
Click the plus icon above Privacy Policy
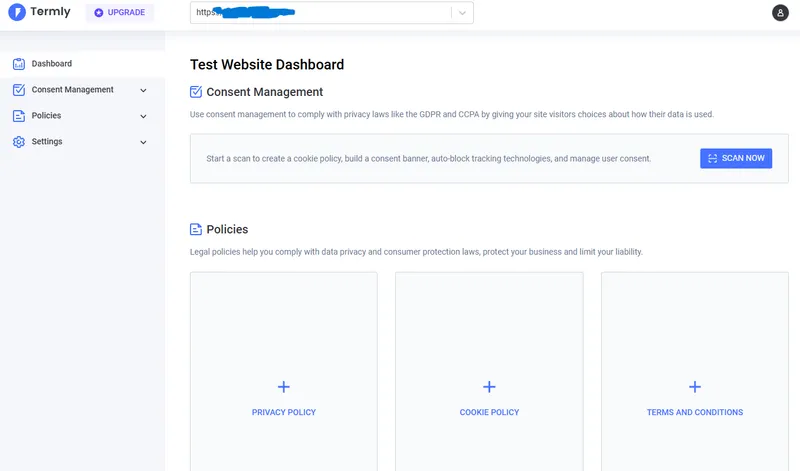[x=284, y=387]
